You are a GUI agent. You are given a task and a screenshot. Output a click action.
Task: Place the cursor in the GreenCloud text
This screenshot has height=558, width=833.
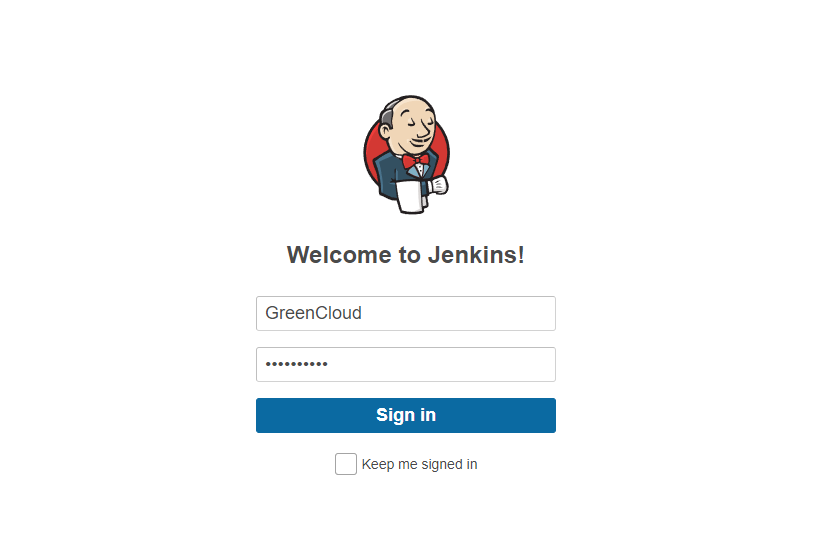tap(313, 313)
